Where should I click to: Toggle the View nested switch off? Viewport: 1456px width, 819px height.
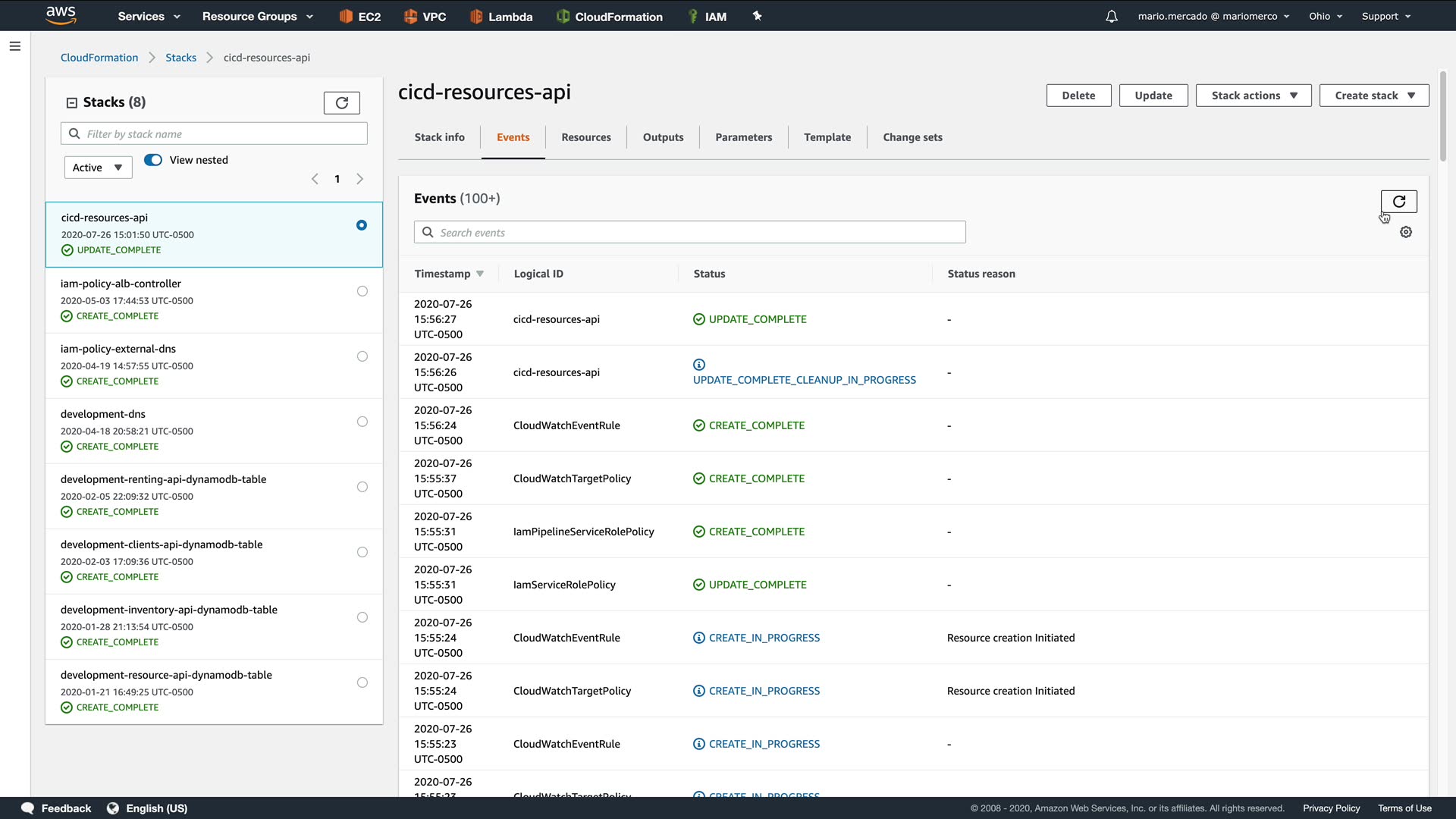click(153, 160)
